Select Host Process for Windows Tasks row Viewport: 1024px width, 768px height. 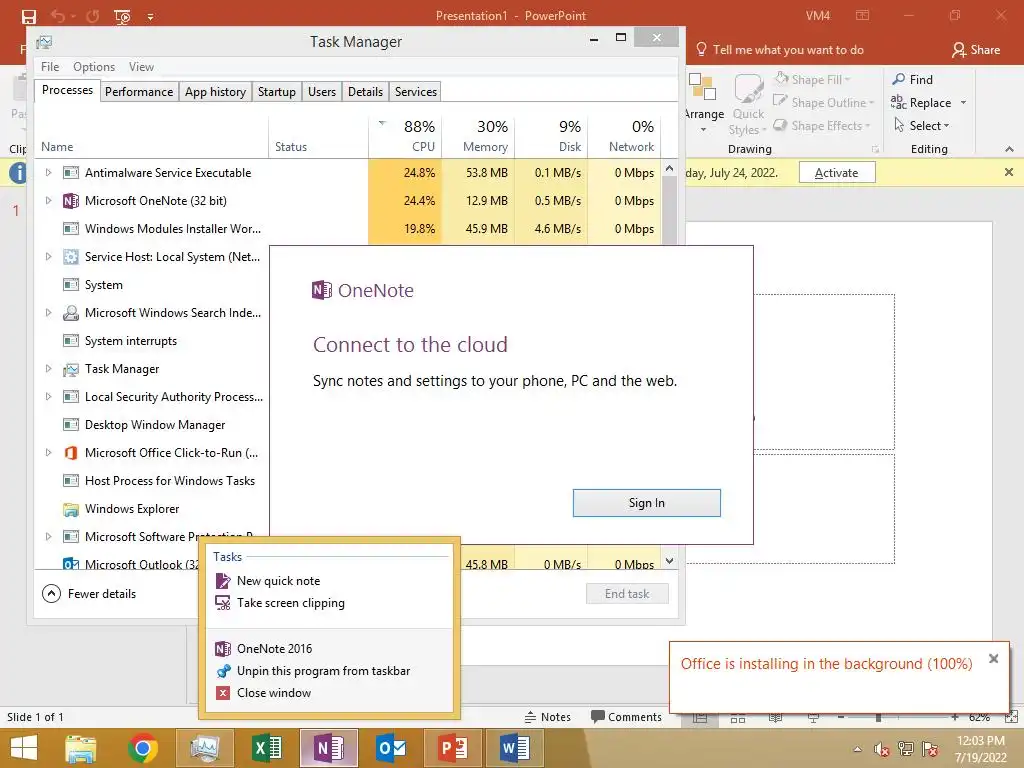(152, 481)
